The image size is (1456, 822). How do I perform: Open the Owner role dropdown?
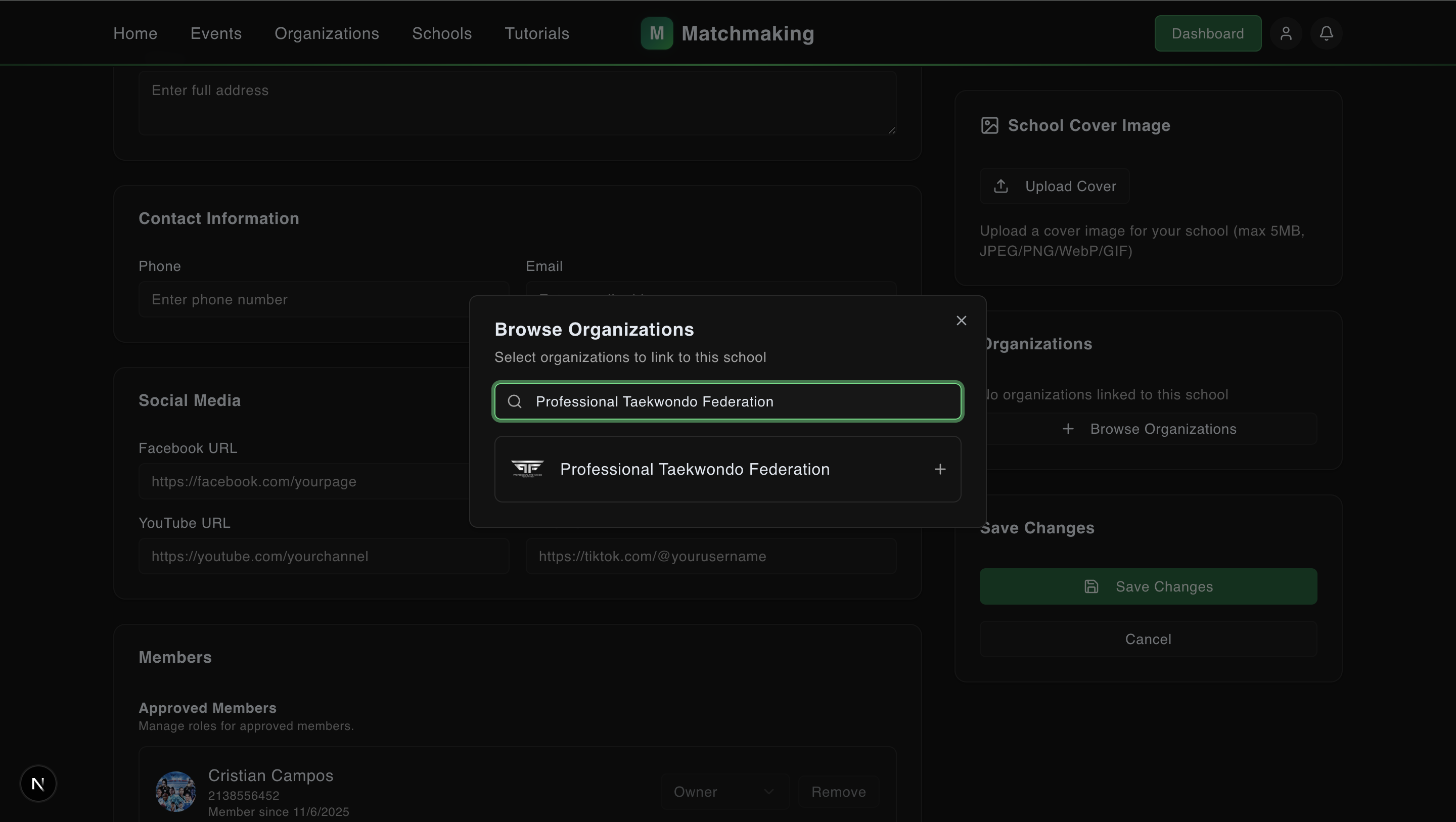coord(724,792)
